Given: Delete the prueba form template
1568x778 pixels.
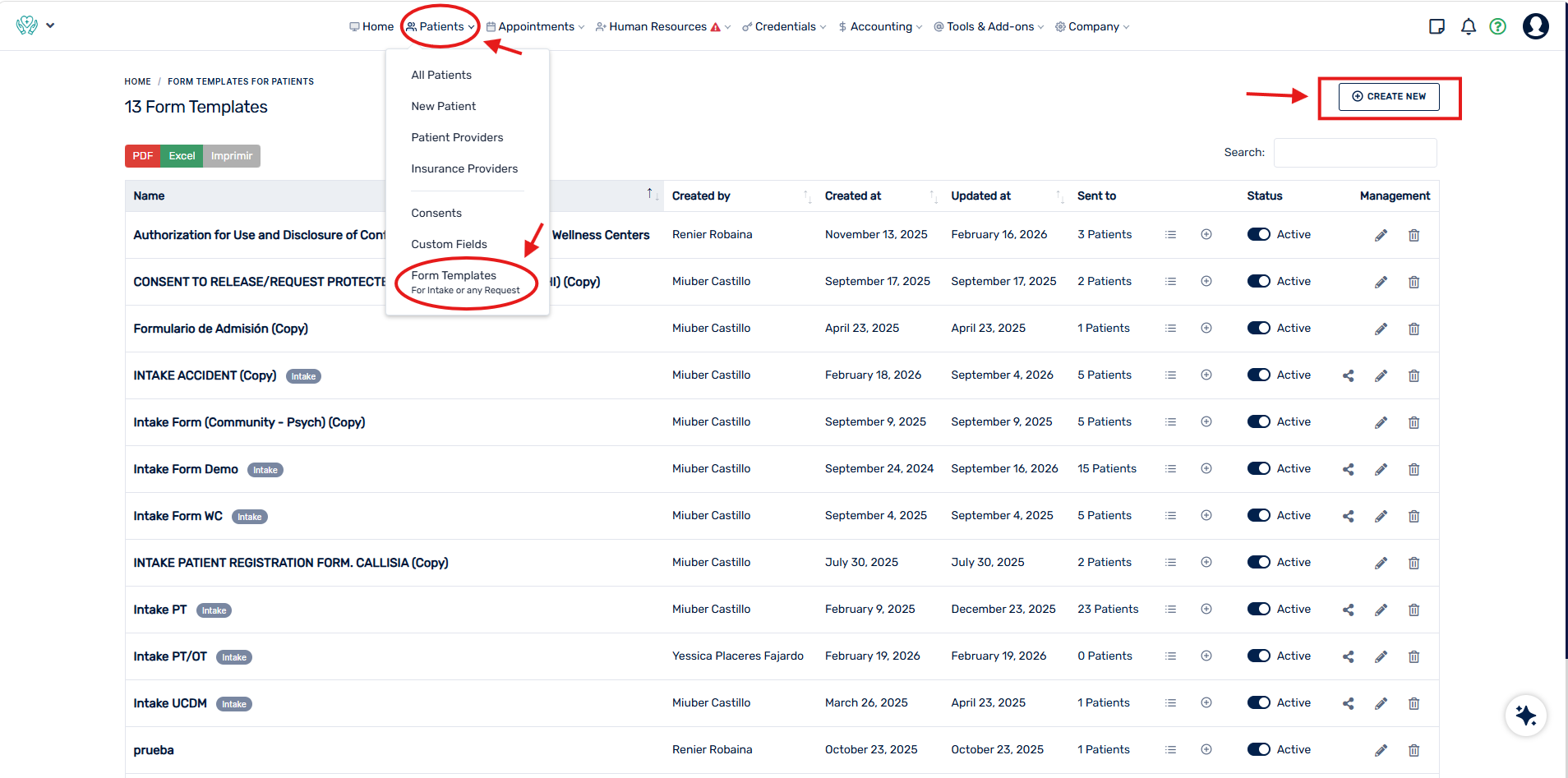Looking at the screenshot, I should [x=1414, y=750].
